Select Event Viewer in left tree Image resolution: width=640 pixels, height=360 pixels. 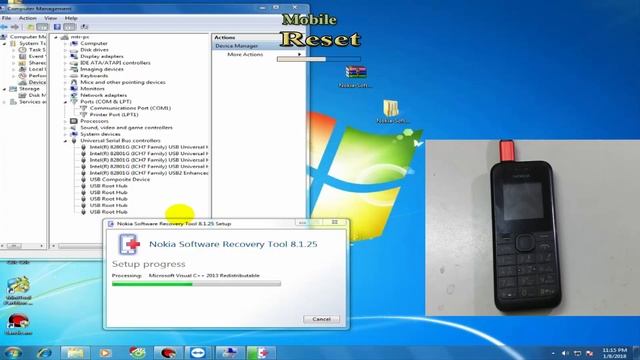click(x=37, y=56)
